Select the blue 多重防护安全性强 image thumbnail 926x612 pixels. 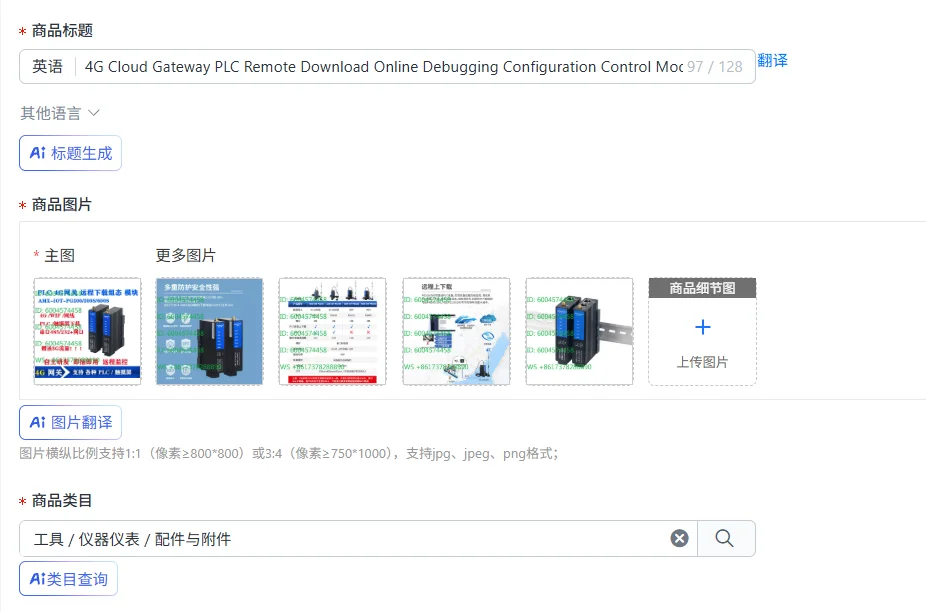[x=210, y=331]
